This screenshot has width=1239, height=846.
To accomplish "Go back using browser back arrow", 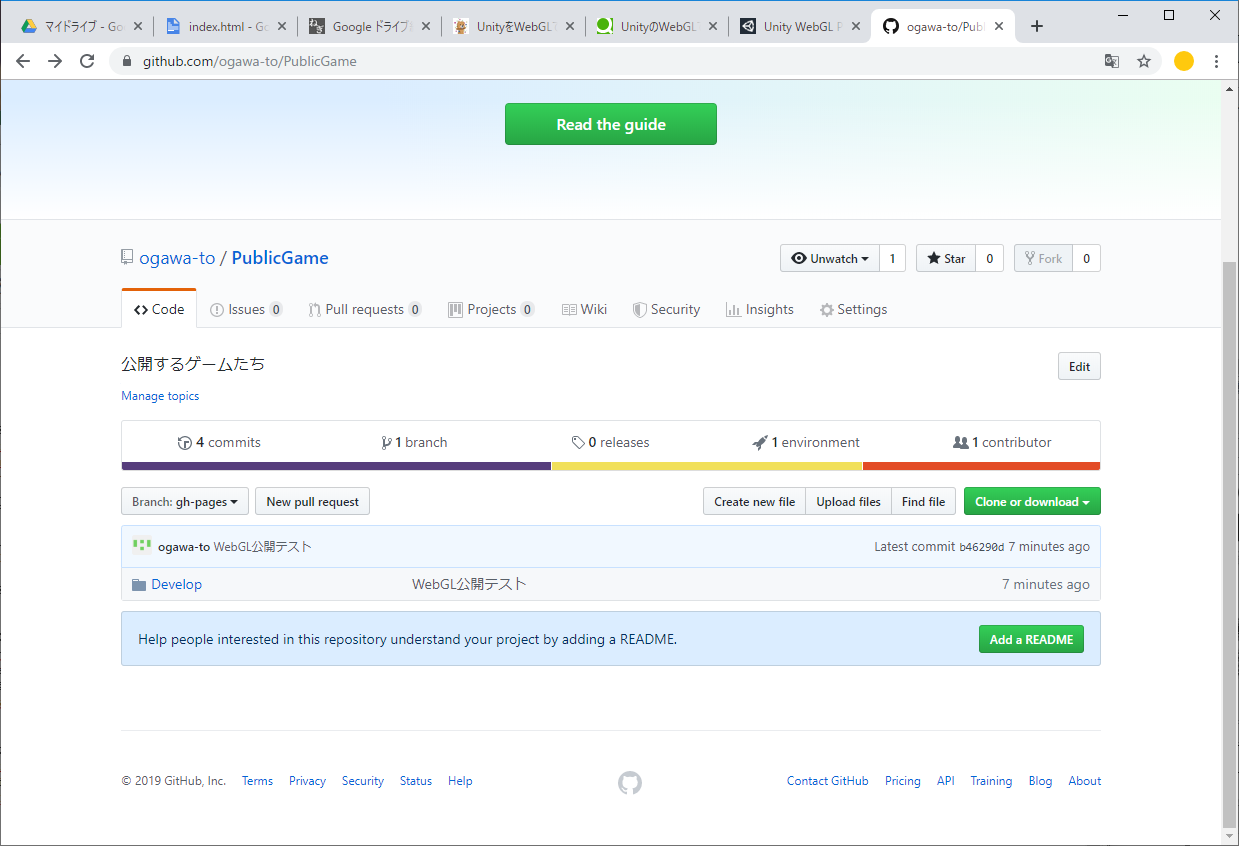I will click(x=23, y=61).
